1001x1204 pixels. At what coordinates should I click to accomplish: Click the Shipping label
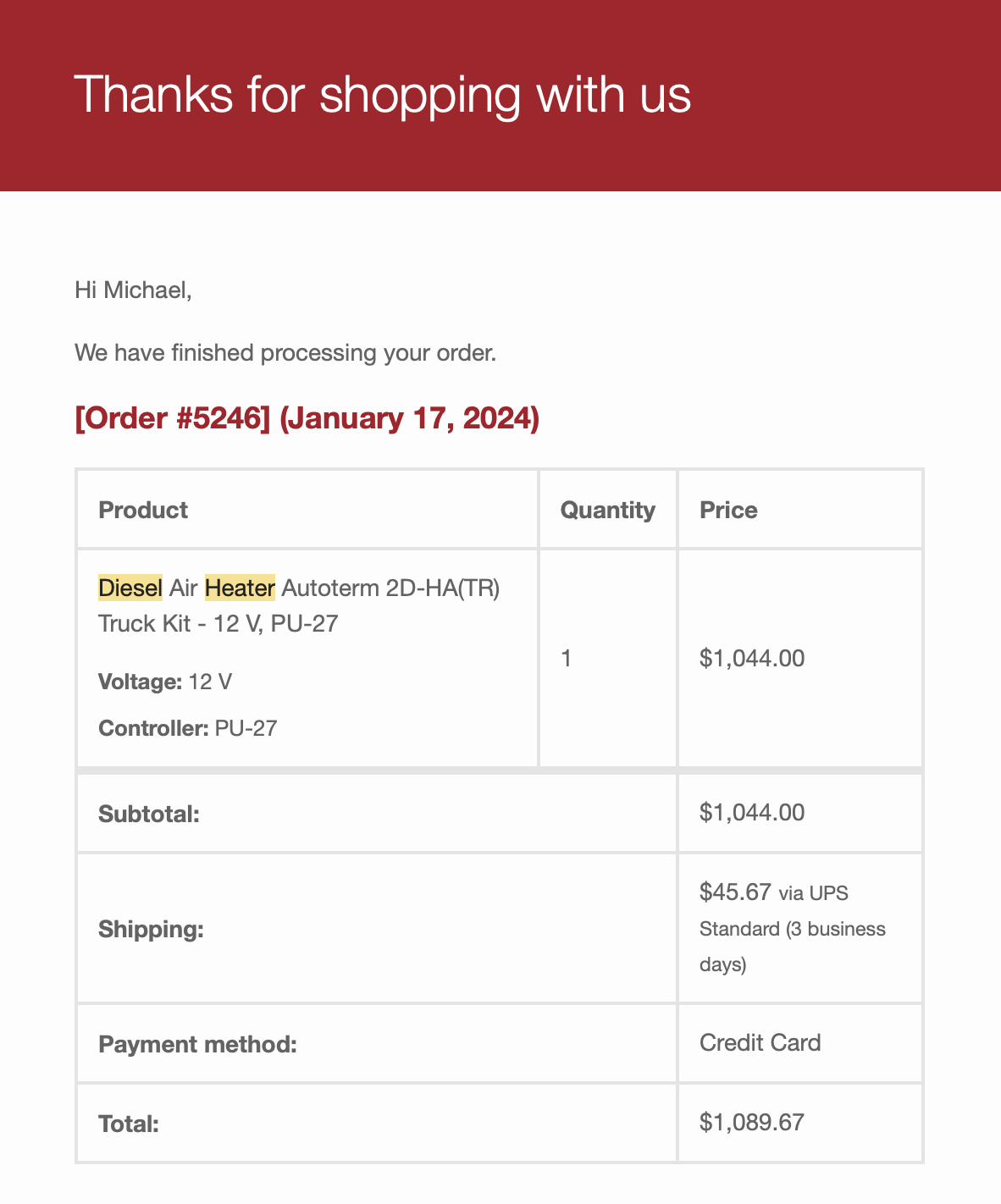click(x=151, y=929)
